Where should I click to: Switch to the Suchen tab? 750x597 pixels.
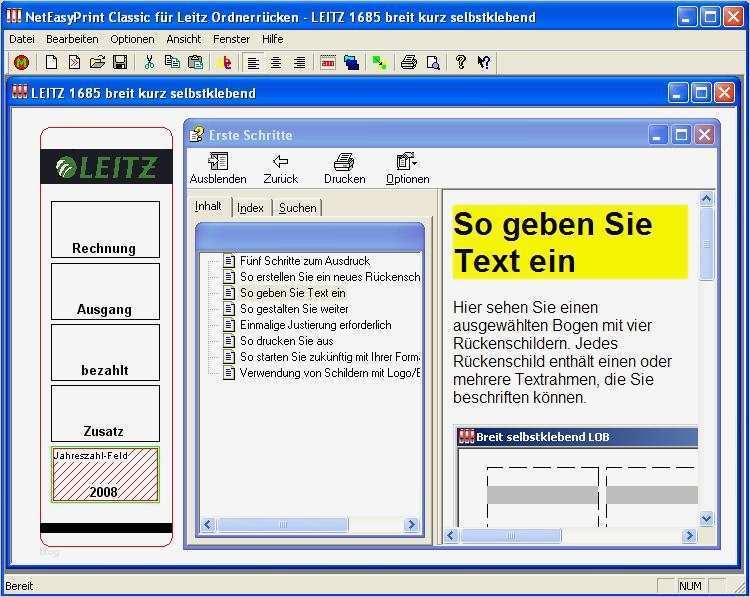pyautogui.click(x=298, y=208)
